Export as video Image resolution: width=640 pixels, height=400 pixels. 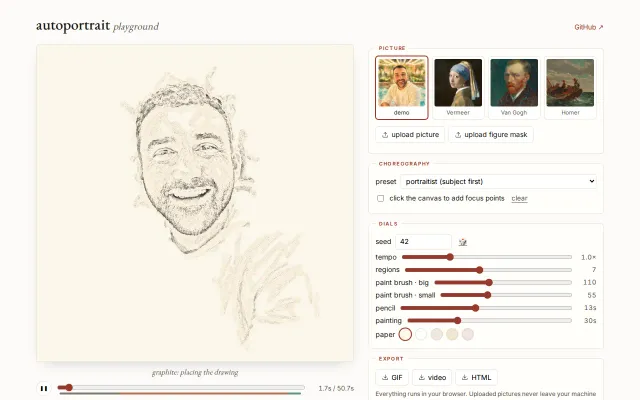(x=432, y=378)
